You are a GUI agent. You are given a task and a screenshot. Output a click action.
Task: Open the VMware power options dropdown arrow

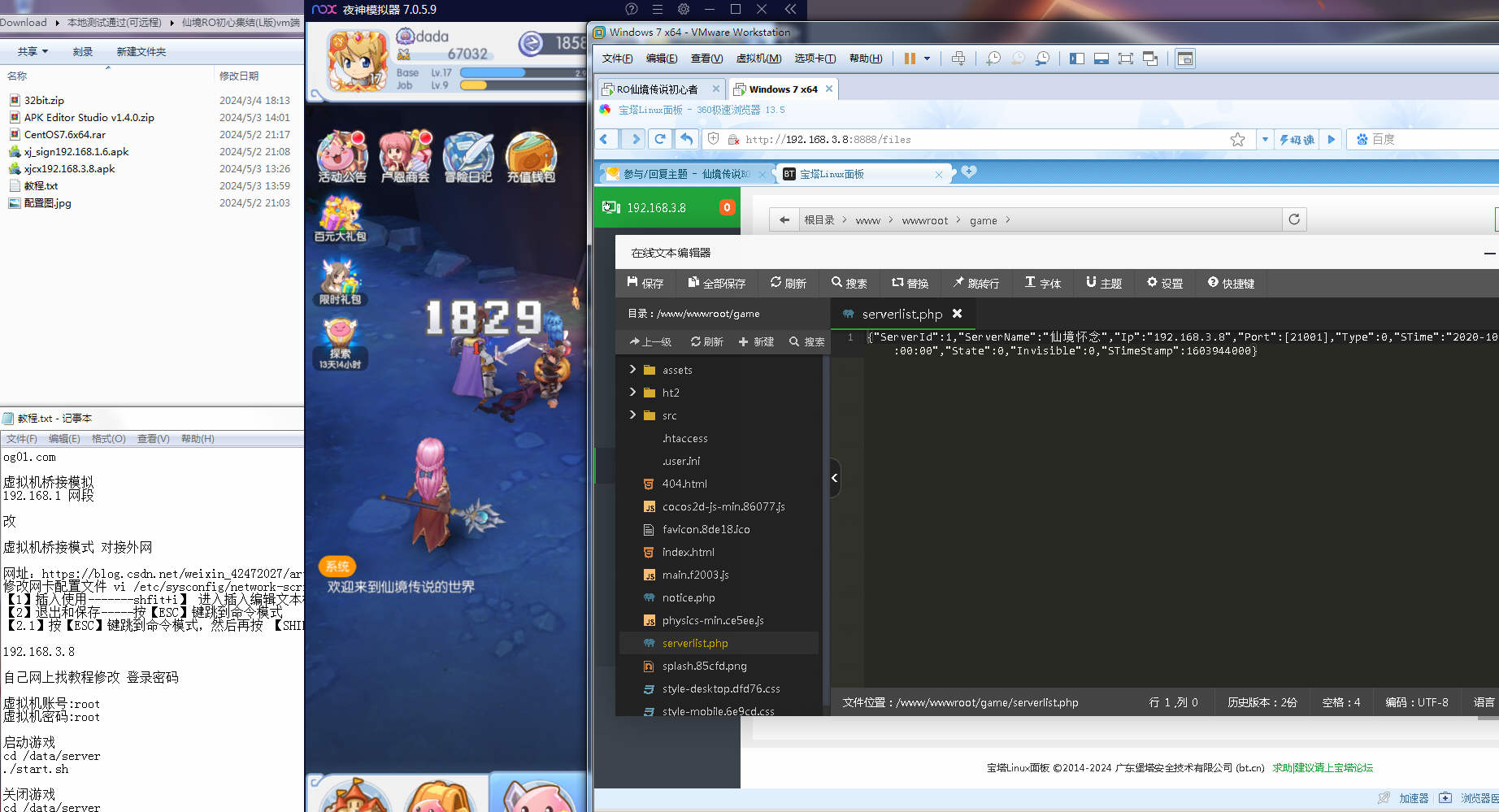coord(927,59)
